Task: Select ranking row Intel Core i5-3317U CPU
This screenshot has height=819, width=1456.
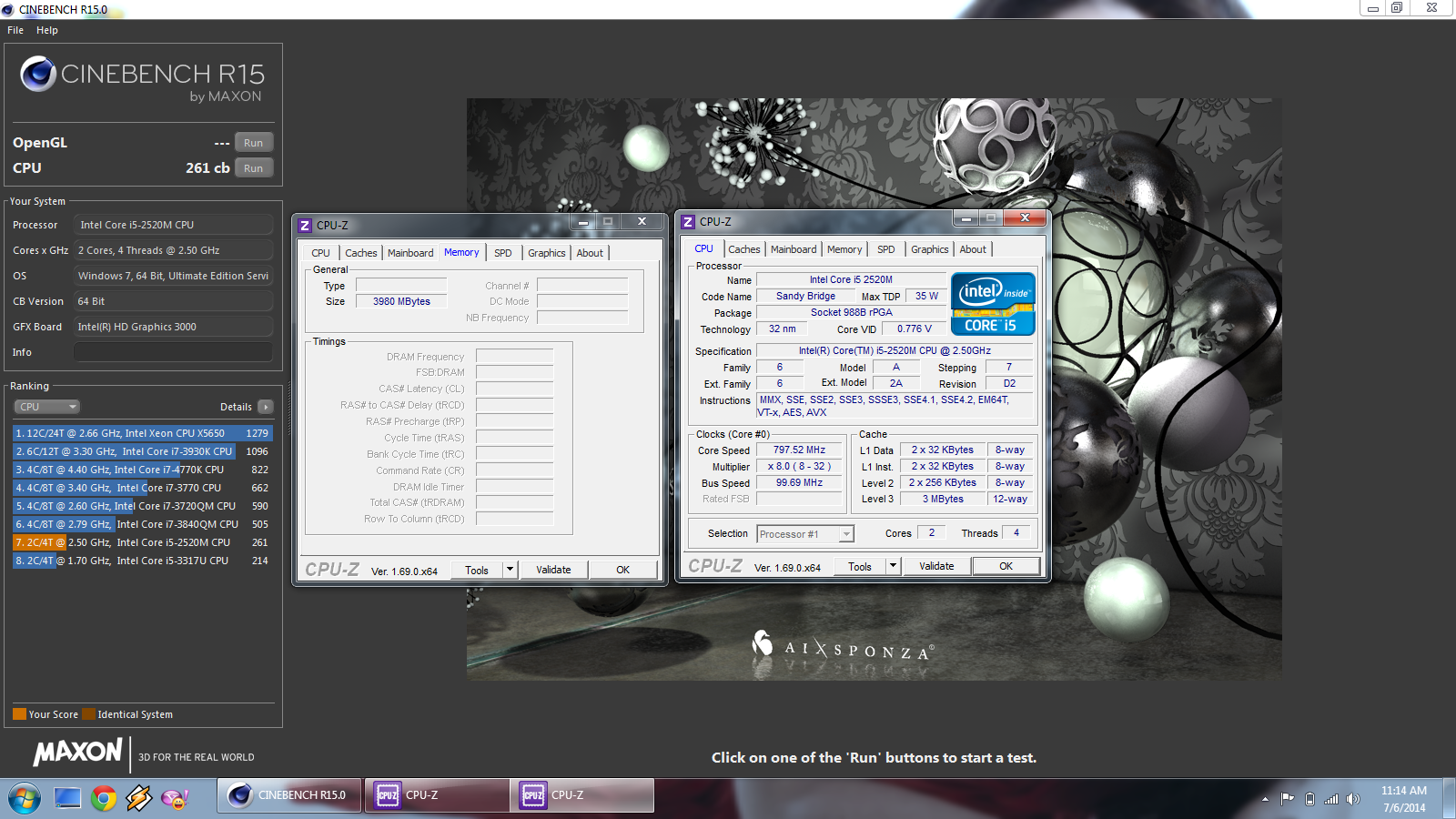Action: [142, 561]
